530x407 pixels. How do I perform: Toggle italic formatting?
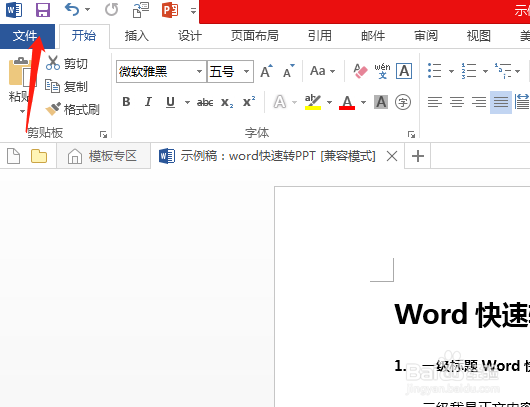148,102
